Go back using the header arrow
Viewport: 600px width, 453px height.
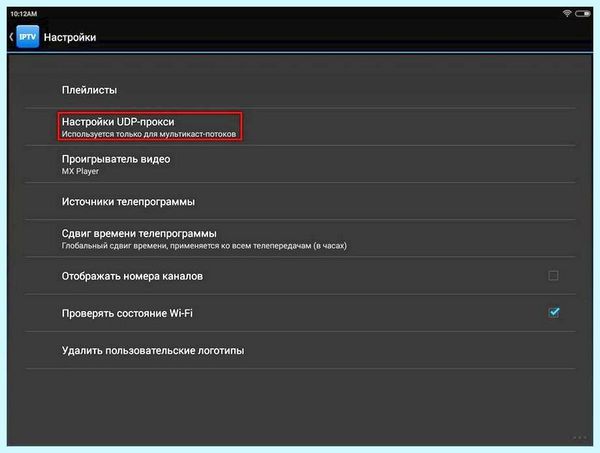click(11, 37)
